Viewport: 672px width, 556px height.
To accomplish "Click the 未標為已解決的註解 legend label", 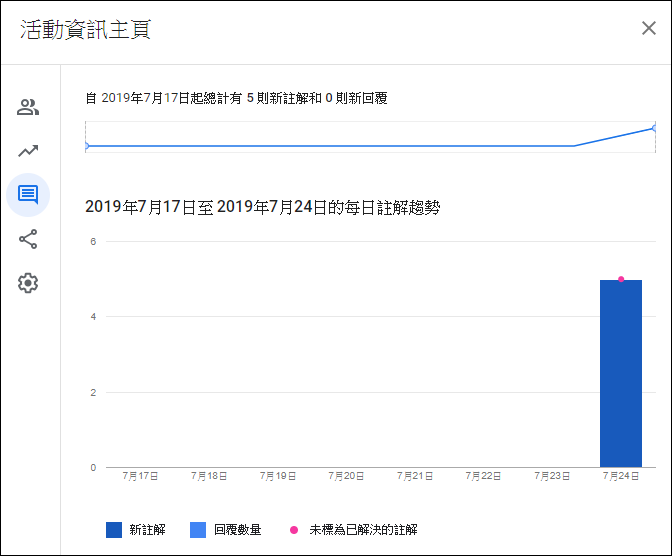I will pyautogui.click(x=363, y=530).
